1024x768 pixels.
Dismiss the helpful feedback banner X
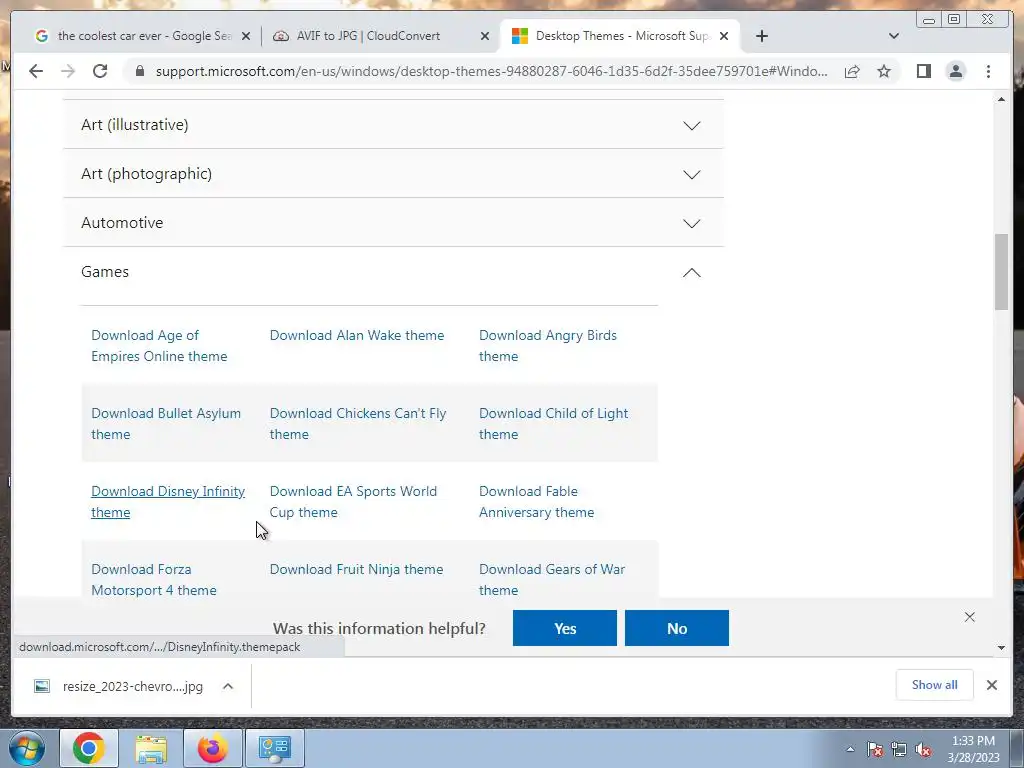970,617
